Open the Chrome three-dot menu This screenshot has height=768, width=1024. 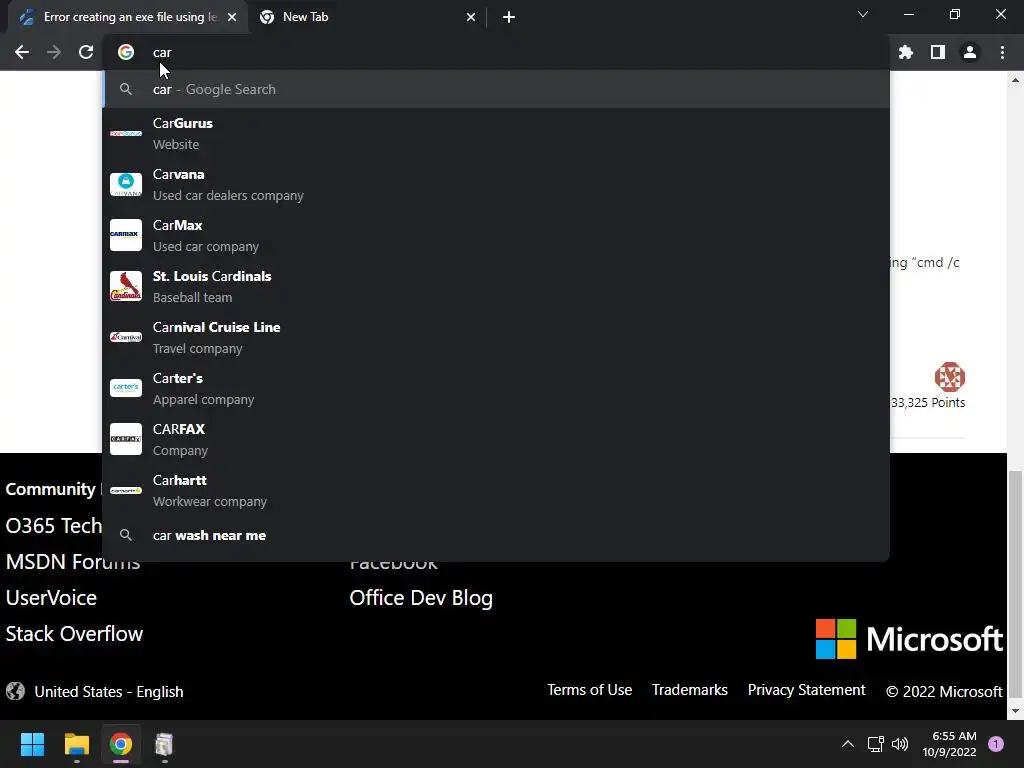[1002, 52]
